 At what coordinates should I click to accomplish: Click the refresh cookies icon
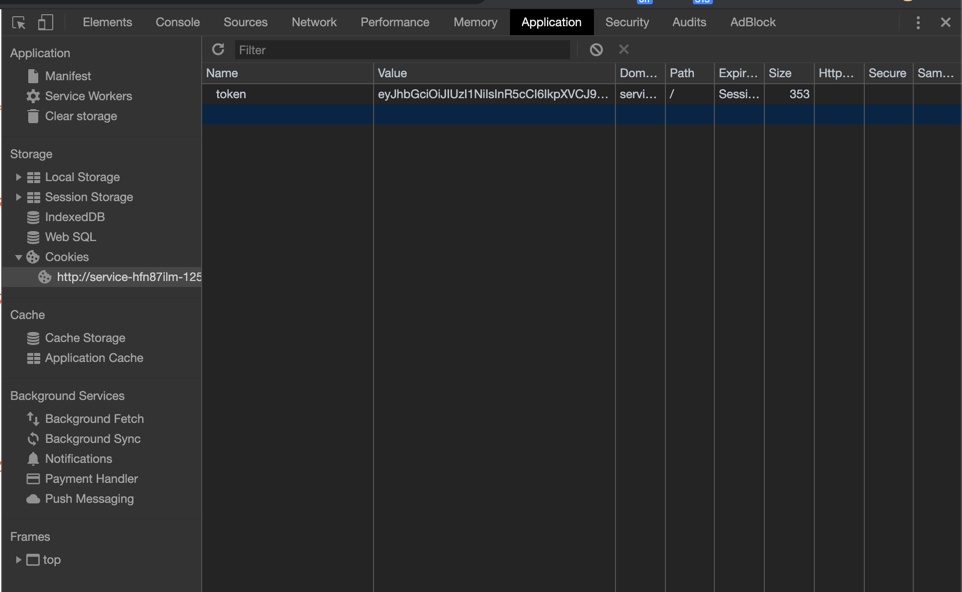[x=218, y=49]
